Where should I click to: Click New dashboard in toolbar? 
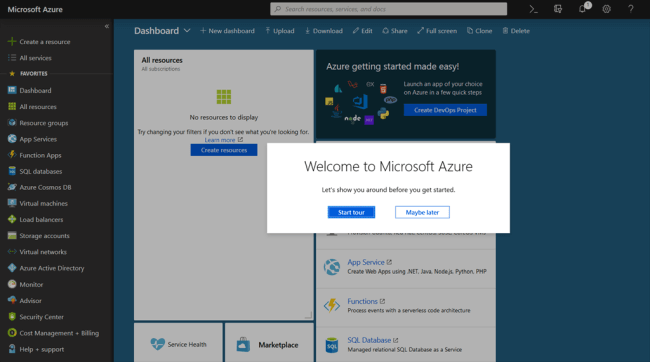pyautogui.click(x=227, y=31)
